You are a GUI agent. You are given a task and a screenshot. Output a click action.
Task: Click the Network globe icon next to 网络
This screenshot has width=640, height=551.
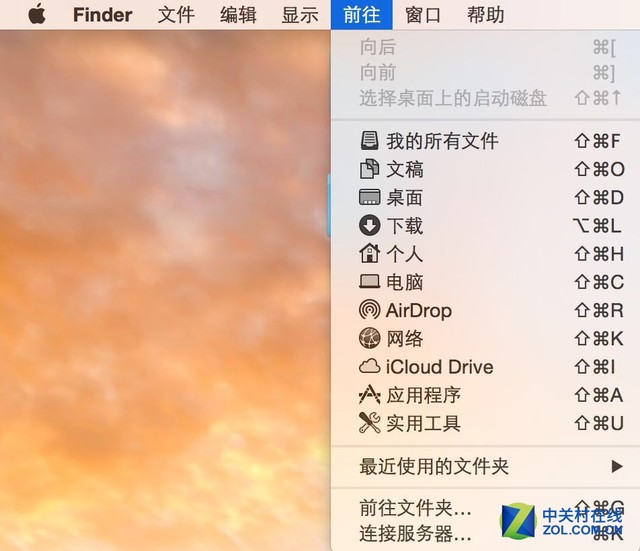point(370,339)
